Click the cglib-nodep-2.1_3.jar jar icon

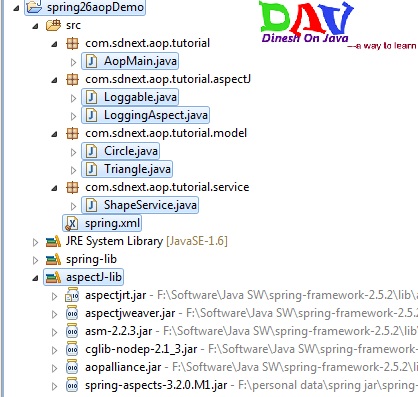pos(72,349)
